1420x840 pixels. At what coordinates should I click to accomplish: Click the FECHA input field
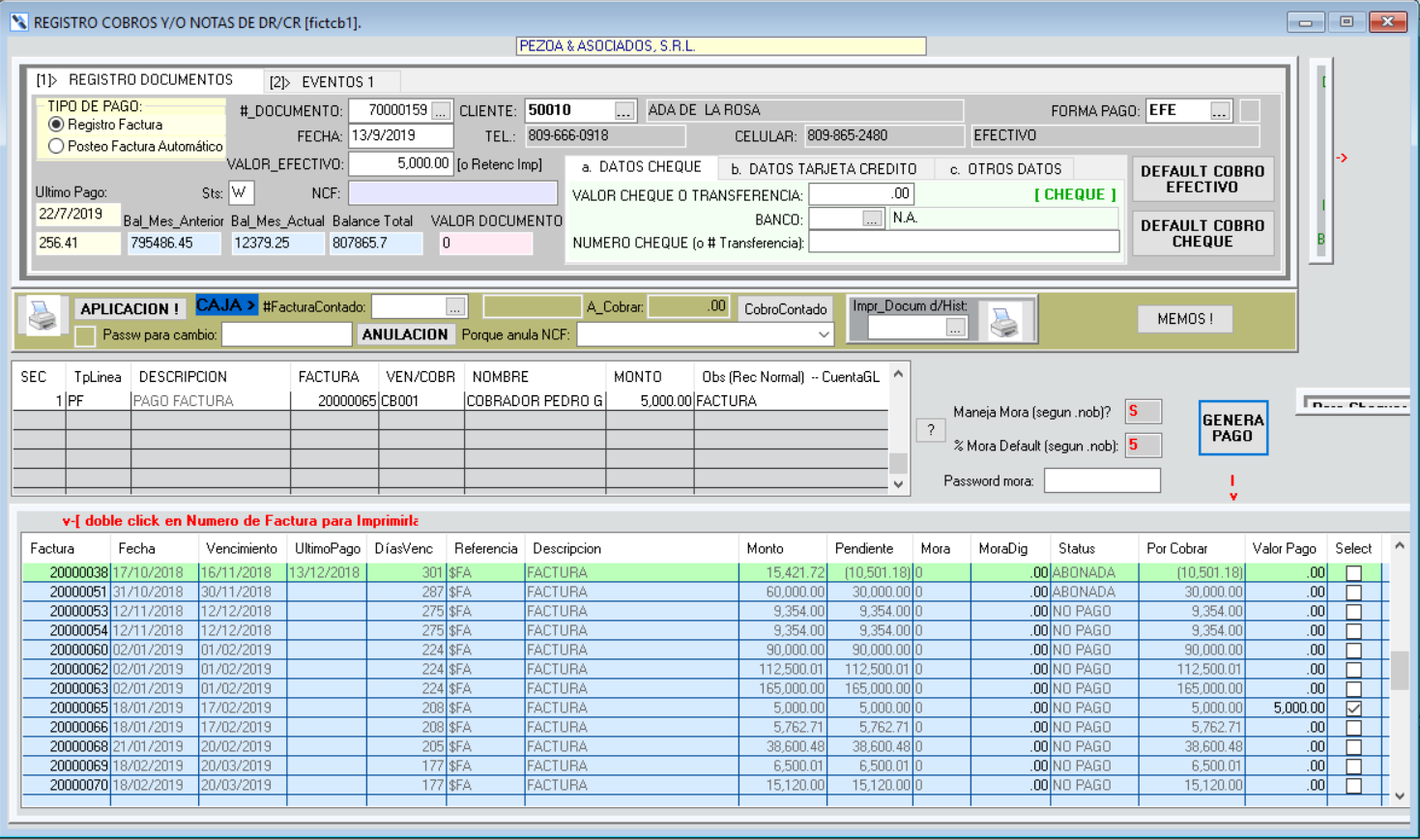pos(400,136)
